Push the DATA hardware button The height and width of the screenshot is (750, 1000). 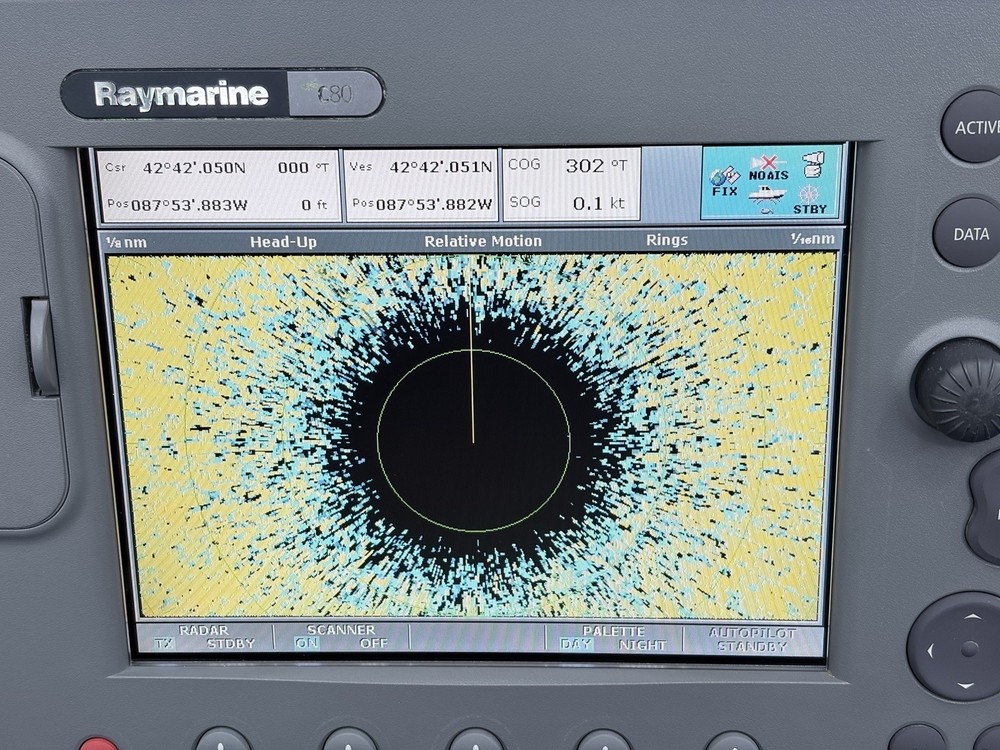click(969, 233)
